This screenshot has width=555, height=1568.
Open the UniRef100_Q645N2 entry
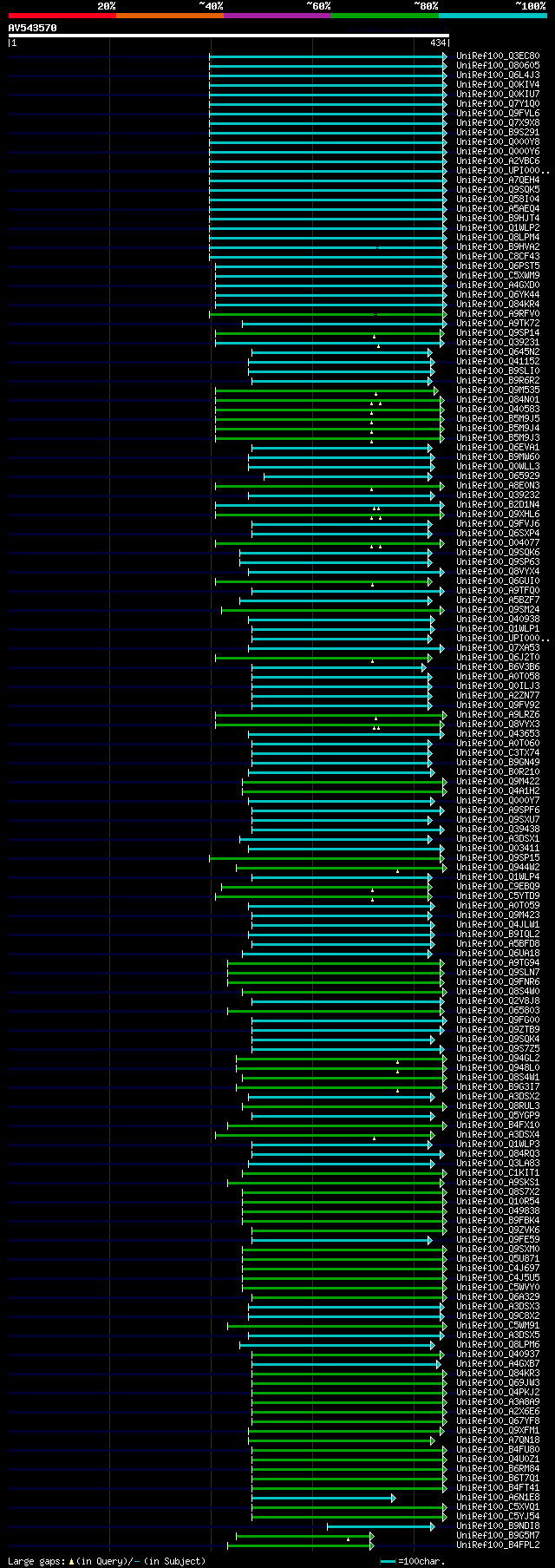point(498,352)
